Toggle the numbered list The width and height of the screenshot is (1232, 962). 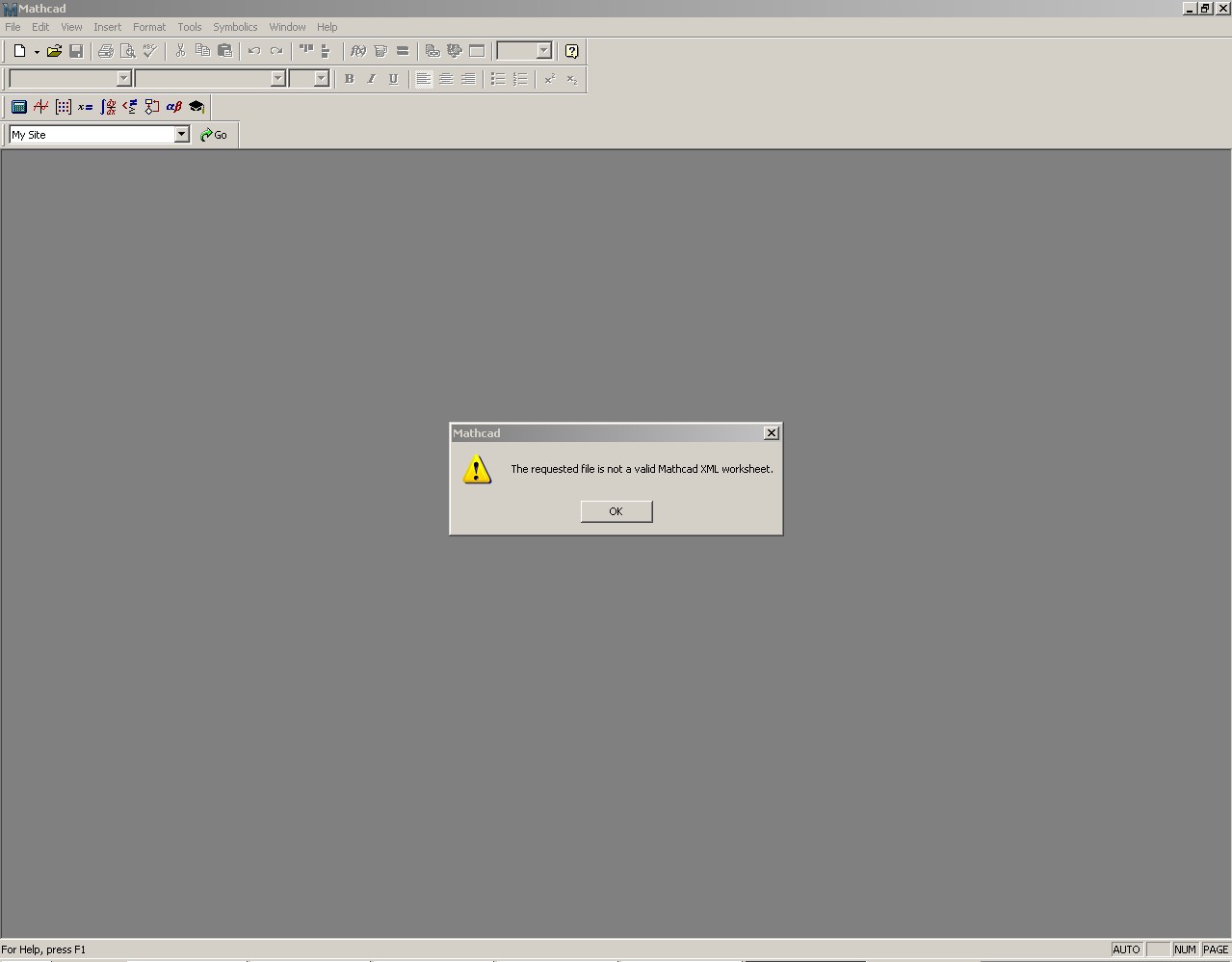pos(520,79)
